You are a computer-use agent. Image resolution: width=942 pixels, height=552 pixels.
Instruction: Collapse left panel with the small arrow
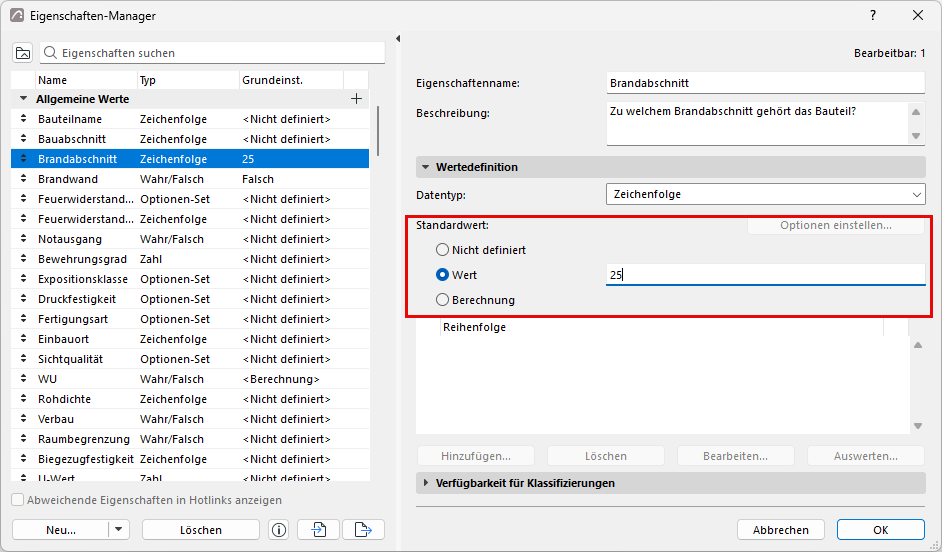coord(398,38)
